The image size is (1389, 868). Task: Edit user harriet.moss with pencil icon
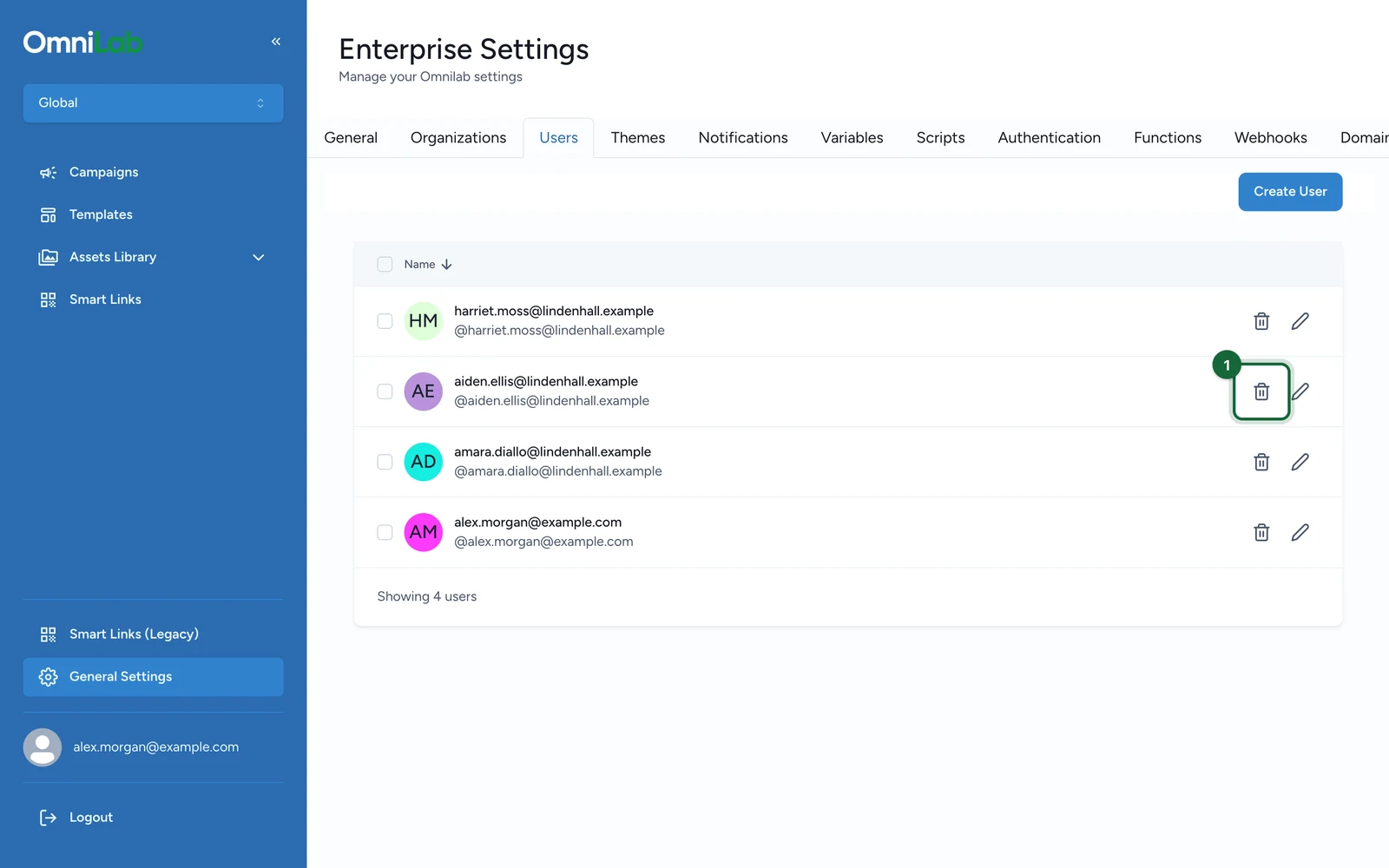click(x=1300, y=321)
